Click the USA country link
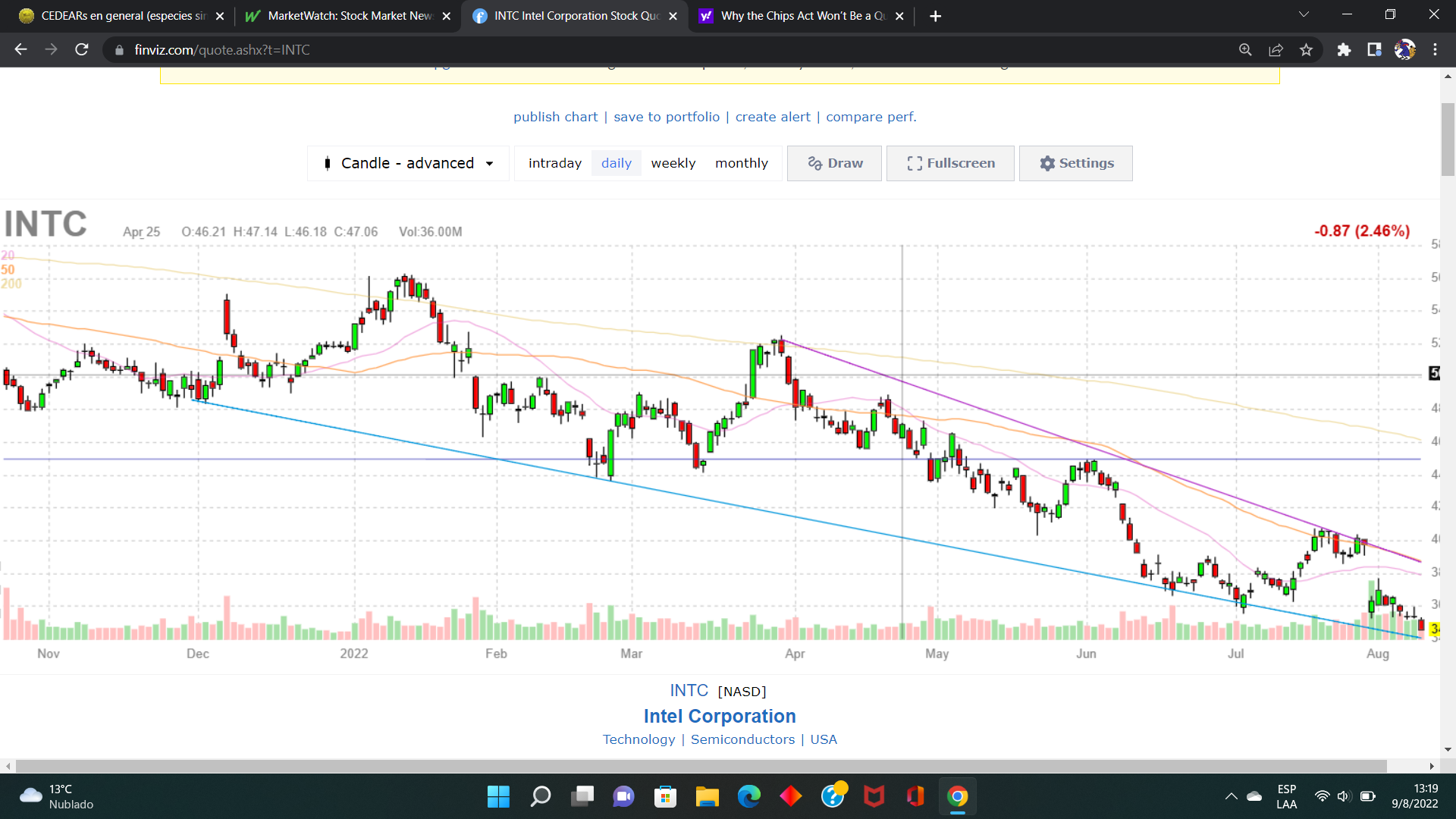1456x819 pixels. coord(824,739)
